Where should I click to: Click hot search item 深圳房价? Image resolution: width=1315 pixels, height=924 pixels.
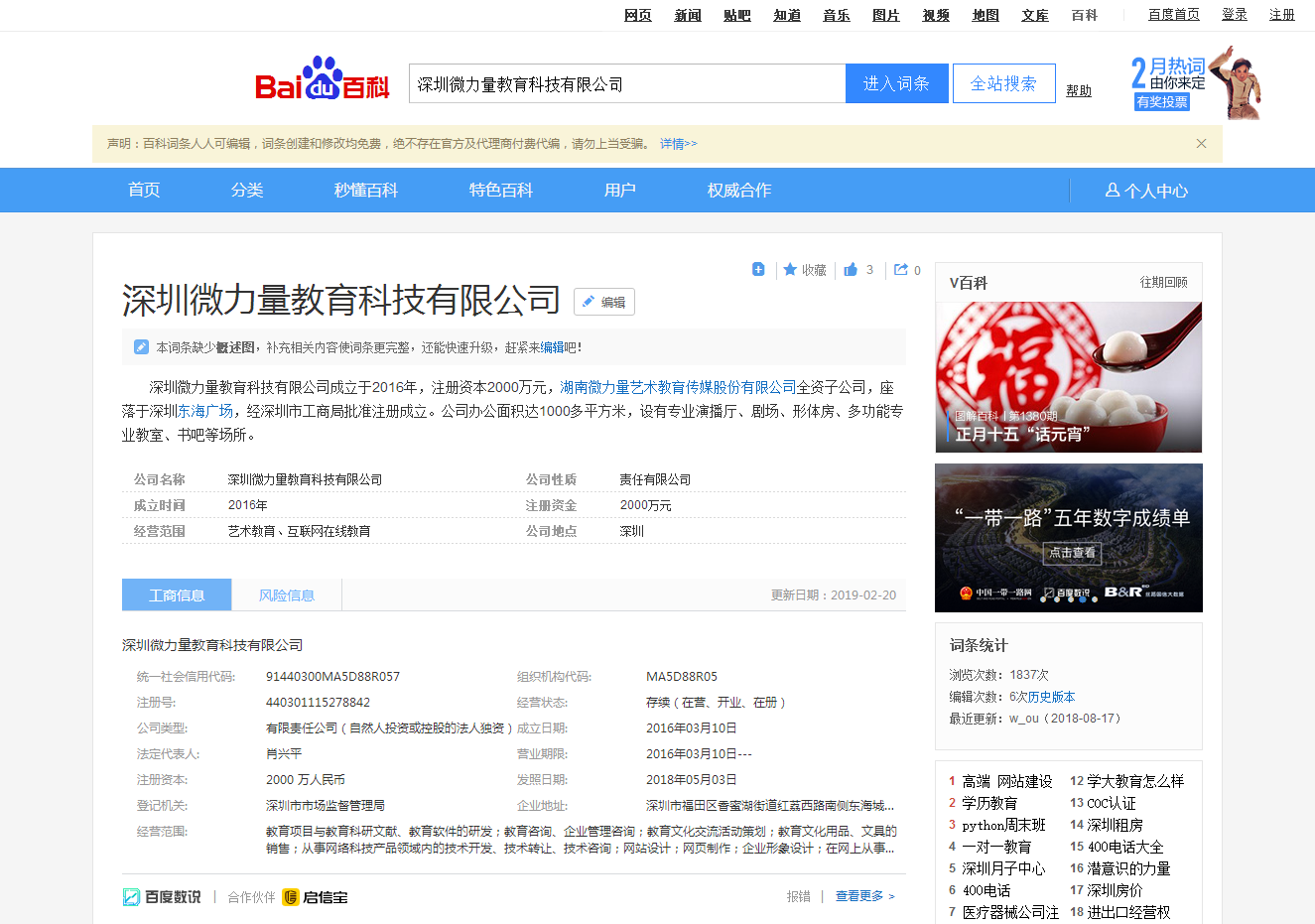[x=1115, y=890]
